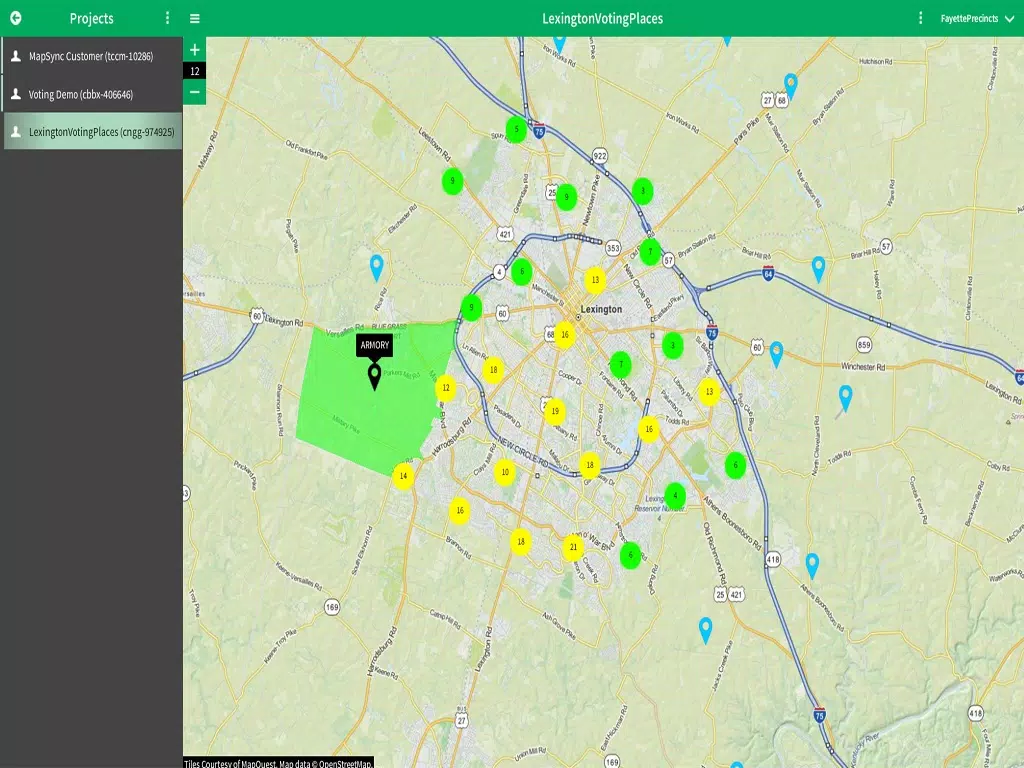Open yellow cluster 13 near Manchester St
1024x768 pixels.
595,280
